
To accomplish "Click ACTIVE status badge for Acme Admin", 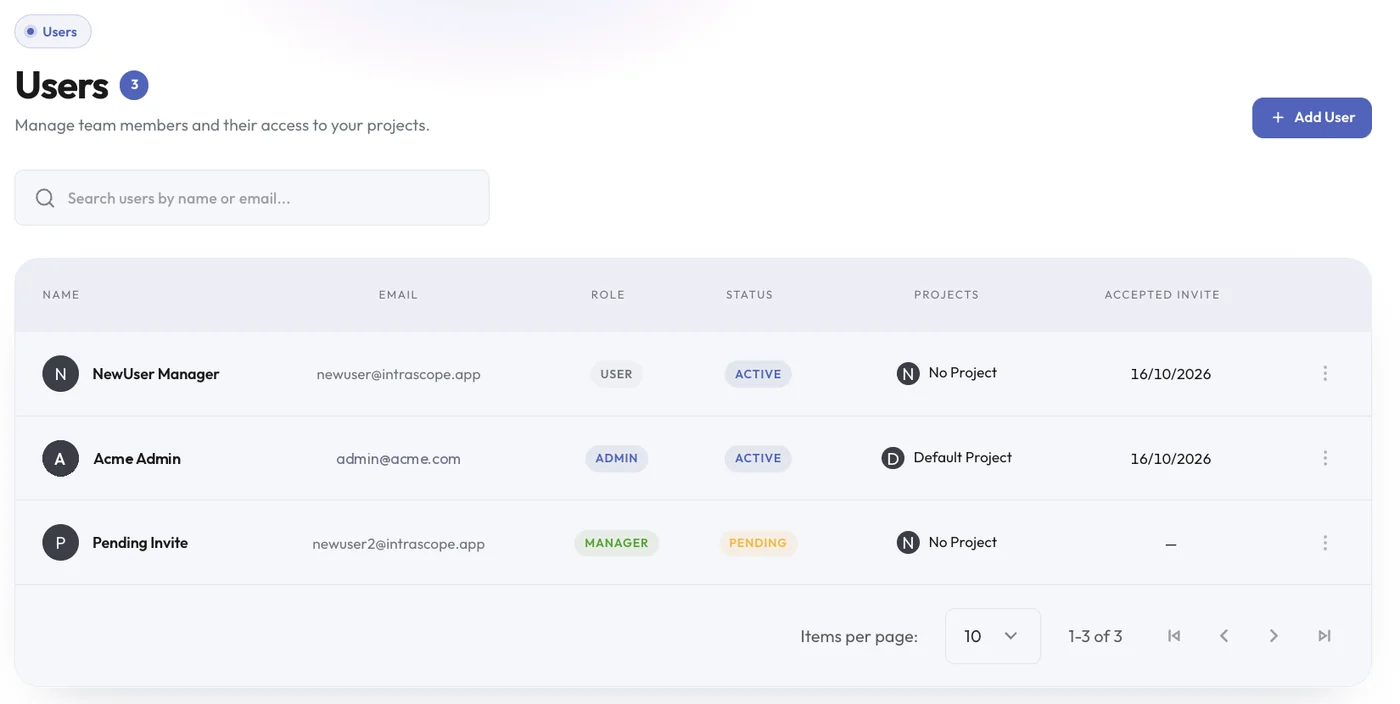I will (x=758, y=458).
